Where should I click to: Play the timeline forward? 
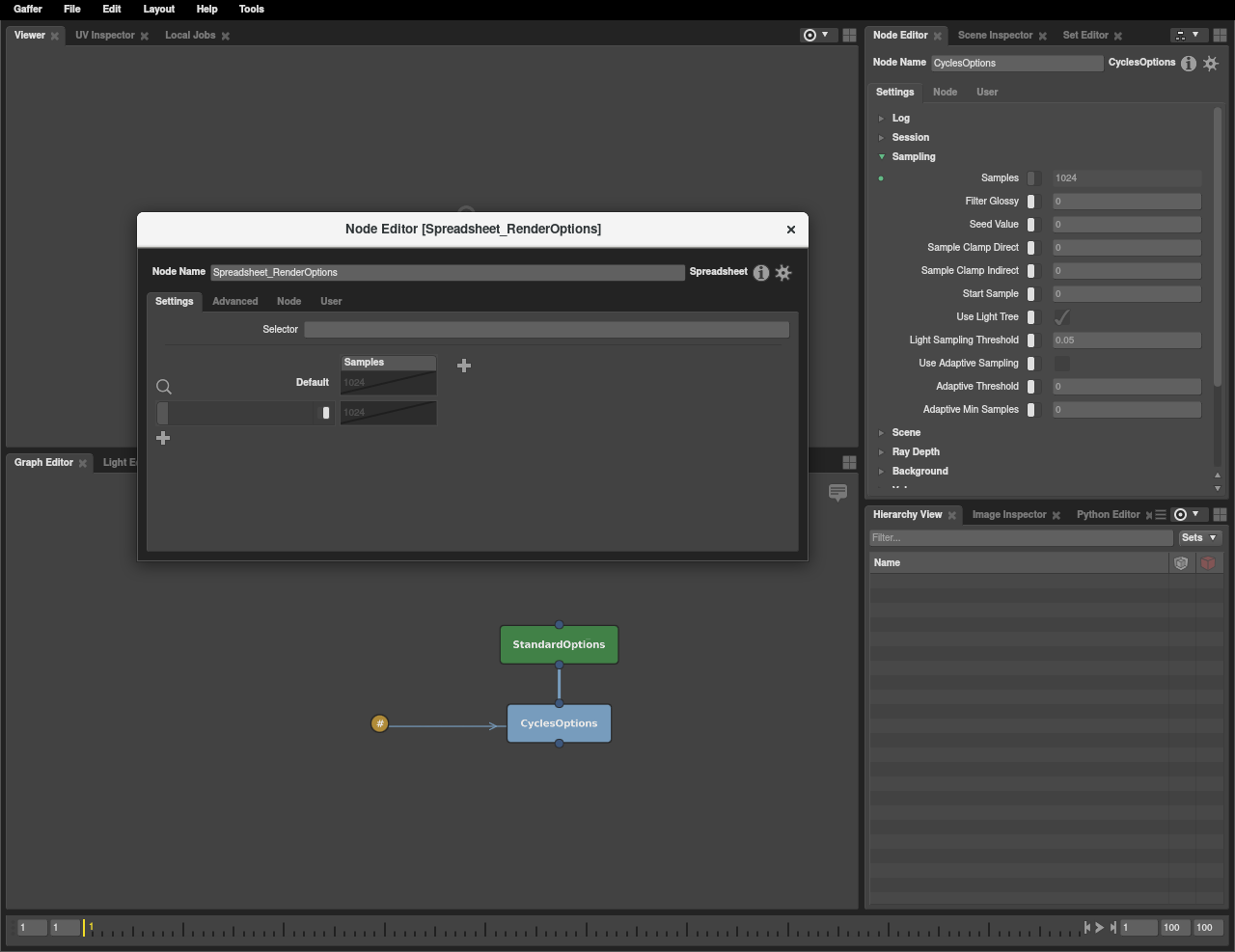[x=1100, y=927]
